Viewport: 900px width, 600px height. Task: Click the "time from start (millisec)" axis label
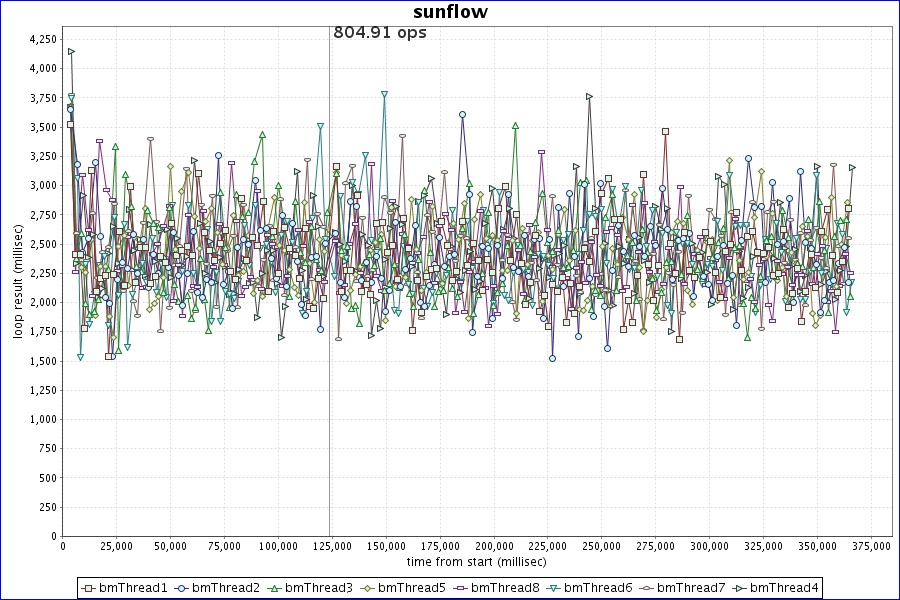point(476,564)
